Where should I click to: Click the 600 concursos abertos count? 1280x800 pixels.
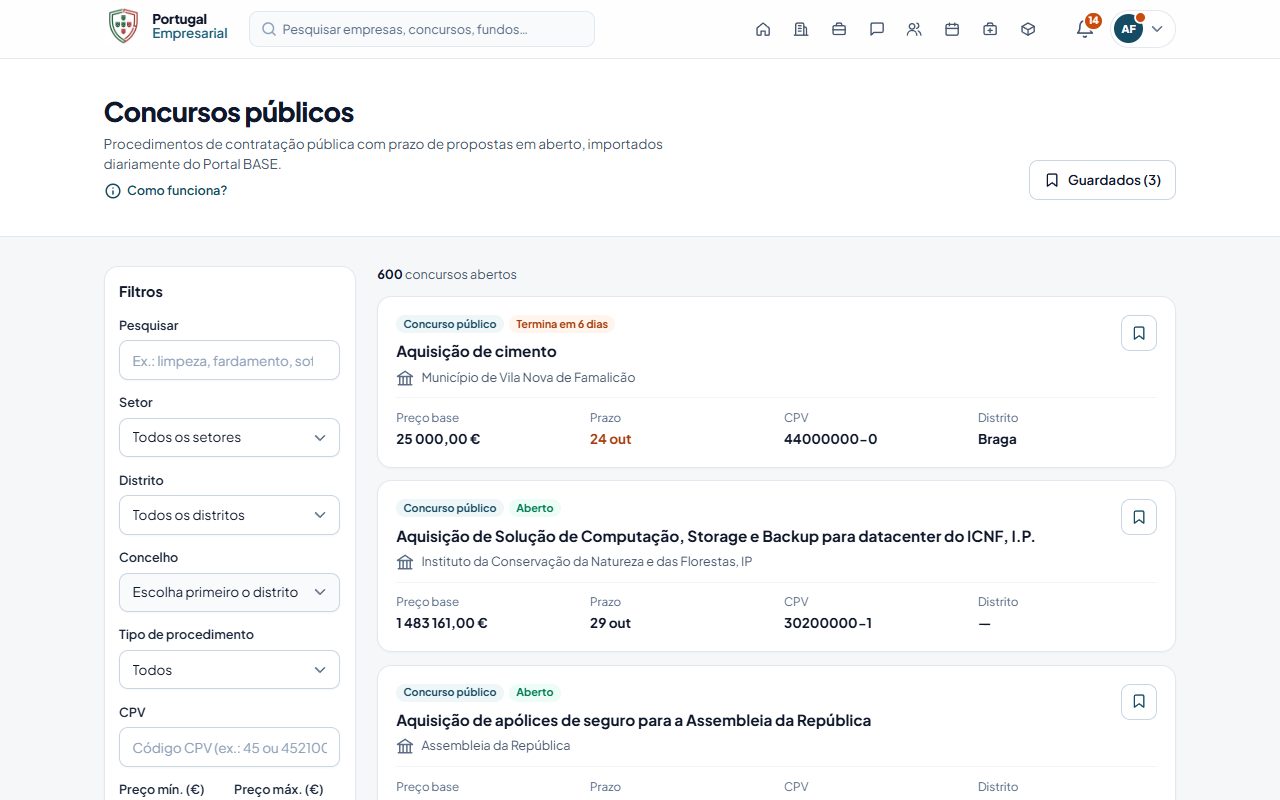pyautogui.click(x=447, y=274)
